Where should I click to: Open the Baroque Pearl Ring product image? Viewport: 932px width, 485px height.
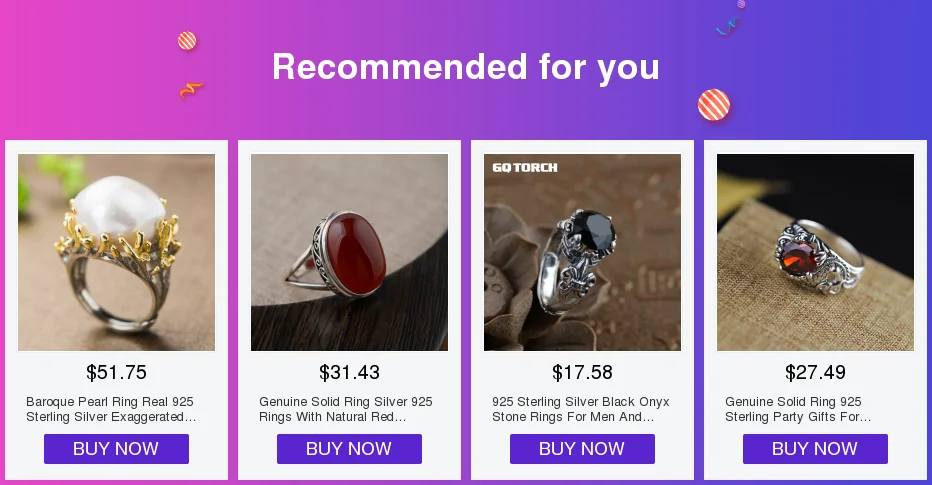coord(116,253)
